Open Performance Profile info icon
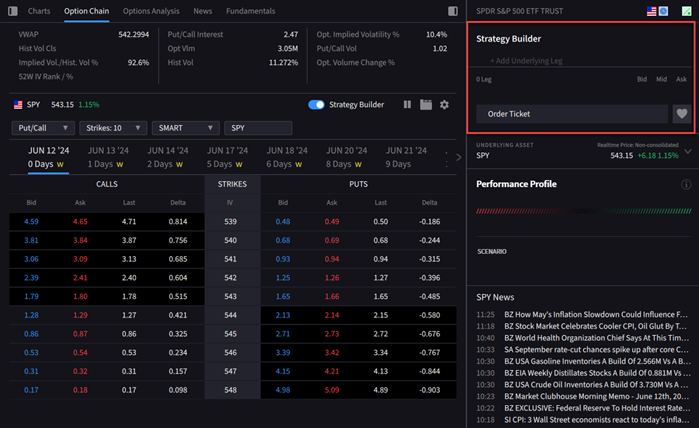 [x=686, y=184]
